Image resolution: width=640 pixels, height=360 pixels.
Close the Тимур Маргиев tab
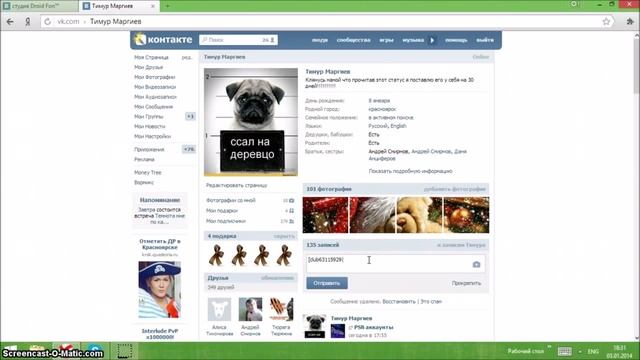[x=153, y=6]
